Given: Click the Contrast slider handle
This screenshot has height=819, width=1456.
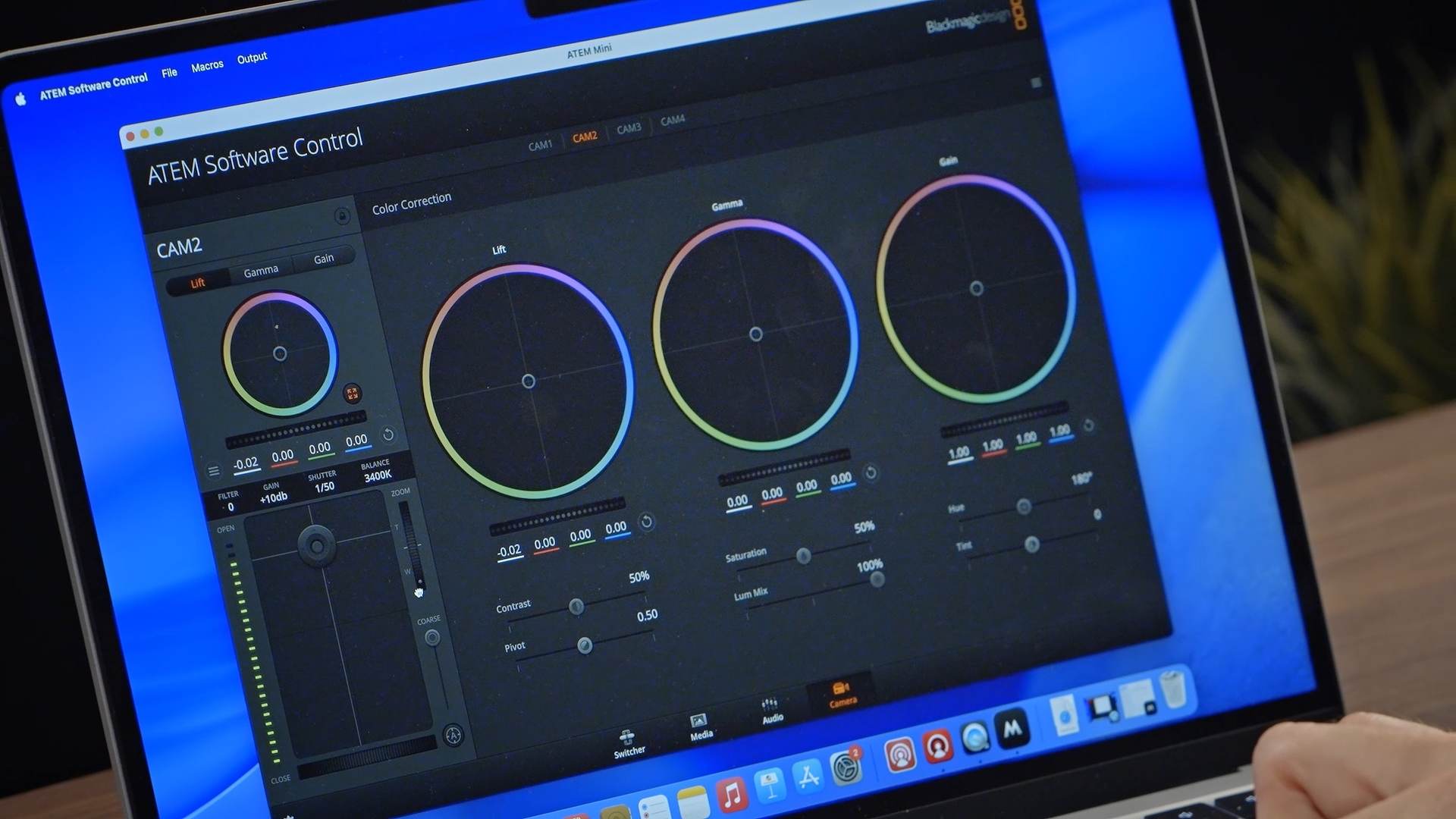Looking at the screenshot, I should 576,606.
